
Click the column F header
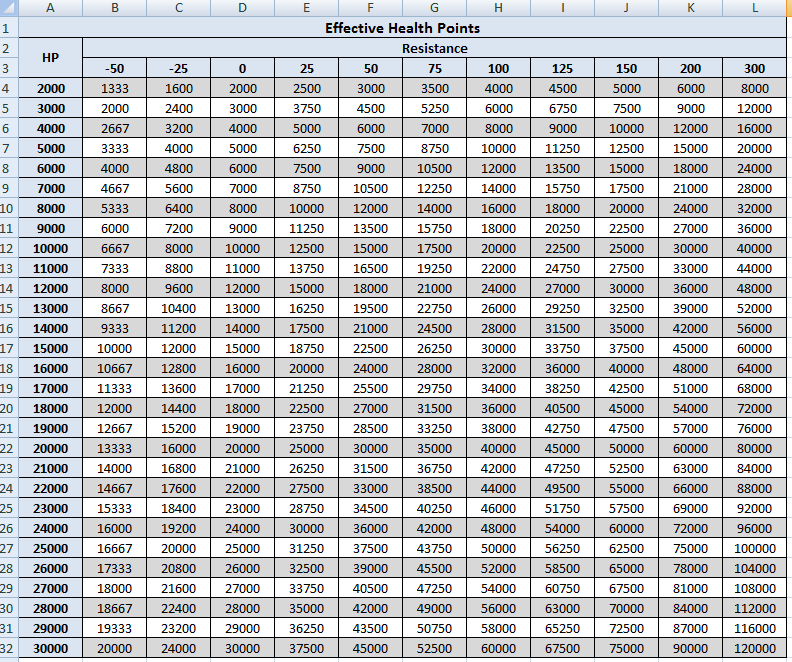(370, 9)
